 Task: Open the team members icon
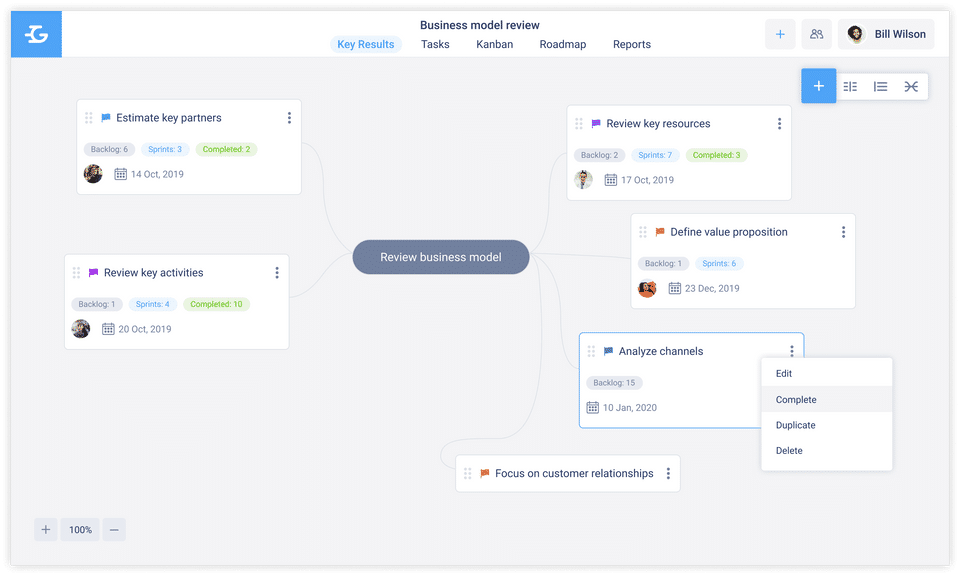[x=816, y=34]
